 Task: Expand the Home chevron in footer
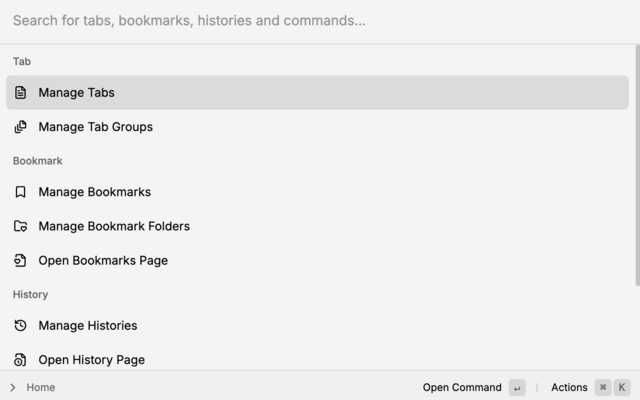[x=12, y=388]
